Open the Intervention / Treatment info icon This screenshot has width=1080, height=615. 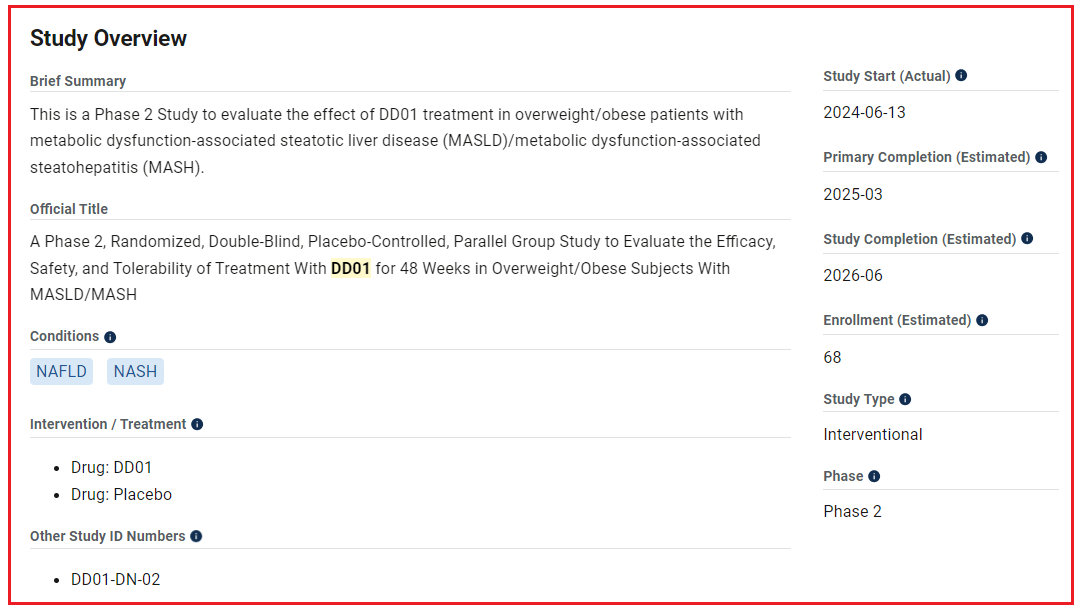click(197, 424)
